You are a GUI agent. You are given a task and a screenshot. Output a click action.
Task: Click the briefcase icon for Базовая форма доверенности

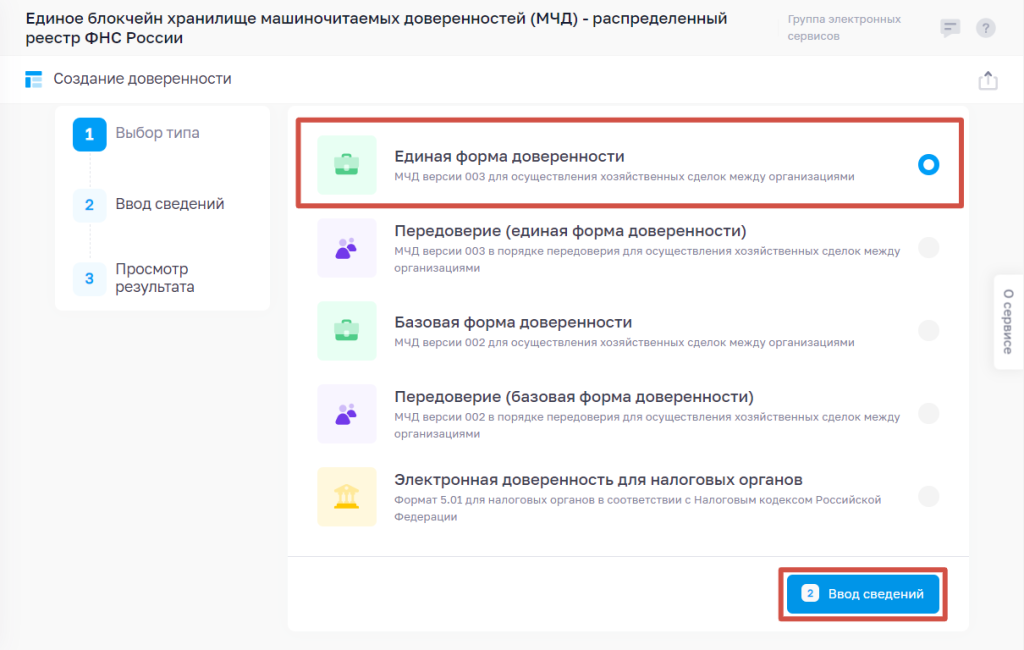coord(347,331)
